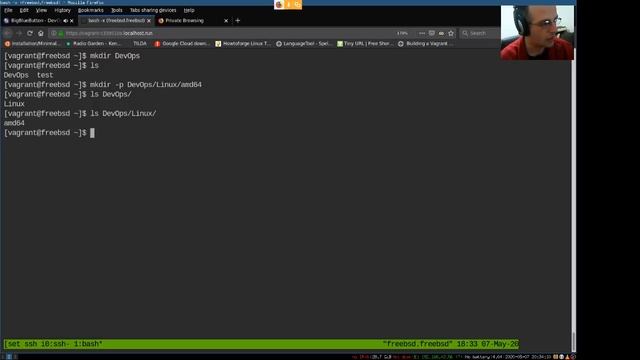The width and height of the screenshot is (640, 360).
Task: Click the green padlock connection icon
Action: click(61, 33)
